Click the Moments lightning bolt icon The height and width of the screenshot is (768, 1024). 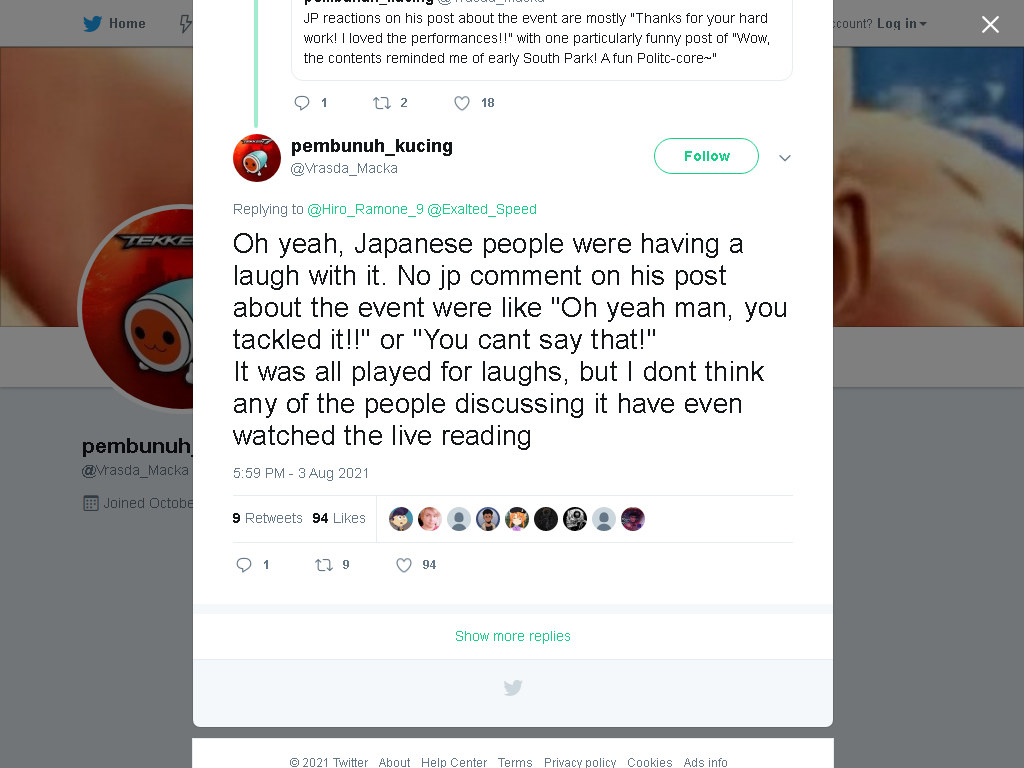point(186,24)
